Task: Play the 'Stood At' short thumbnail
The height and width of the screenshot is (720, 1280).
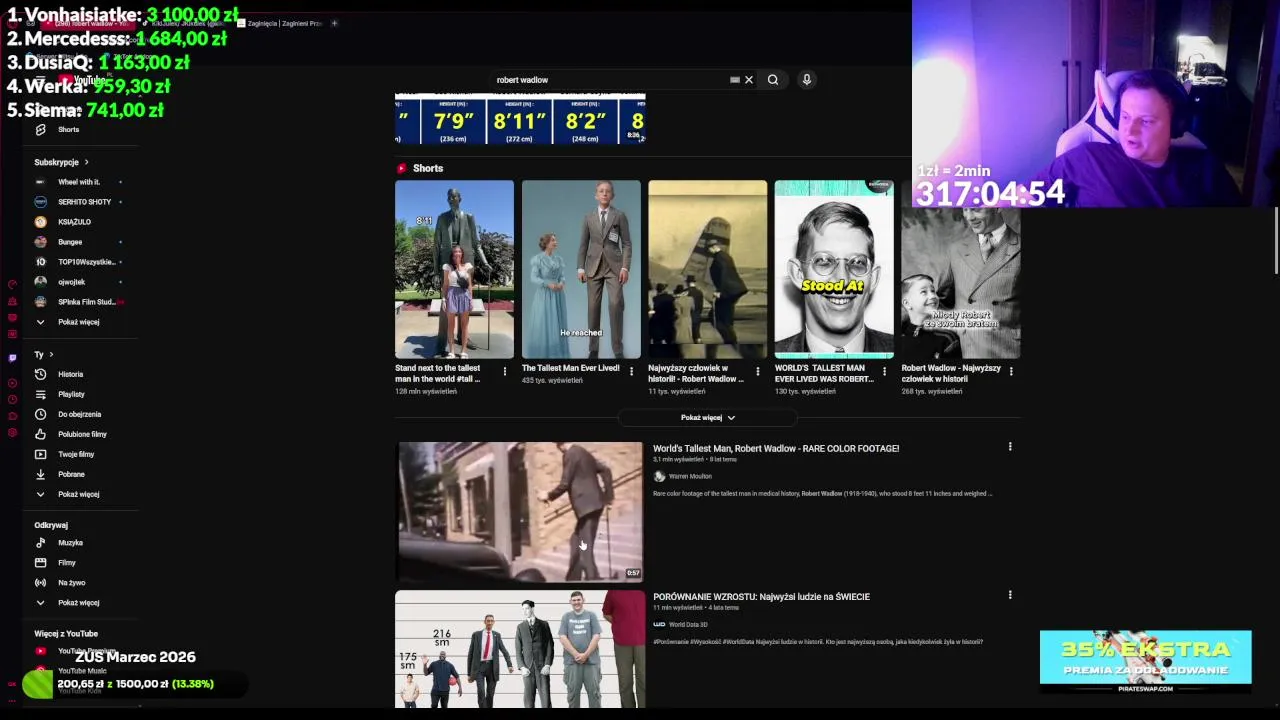Action: [x=834, y=269]
